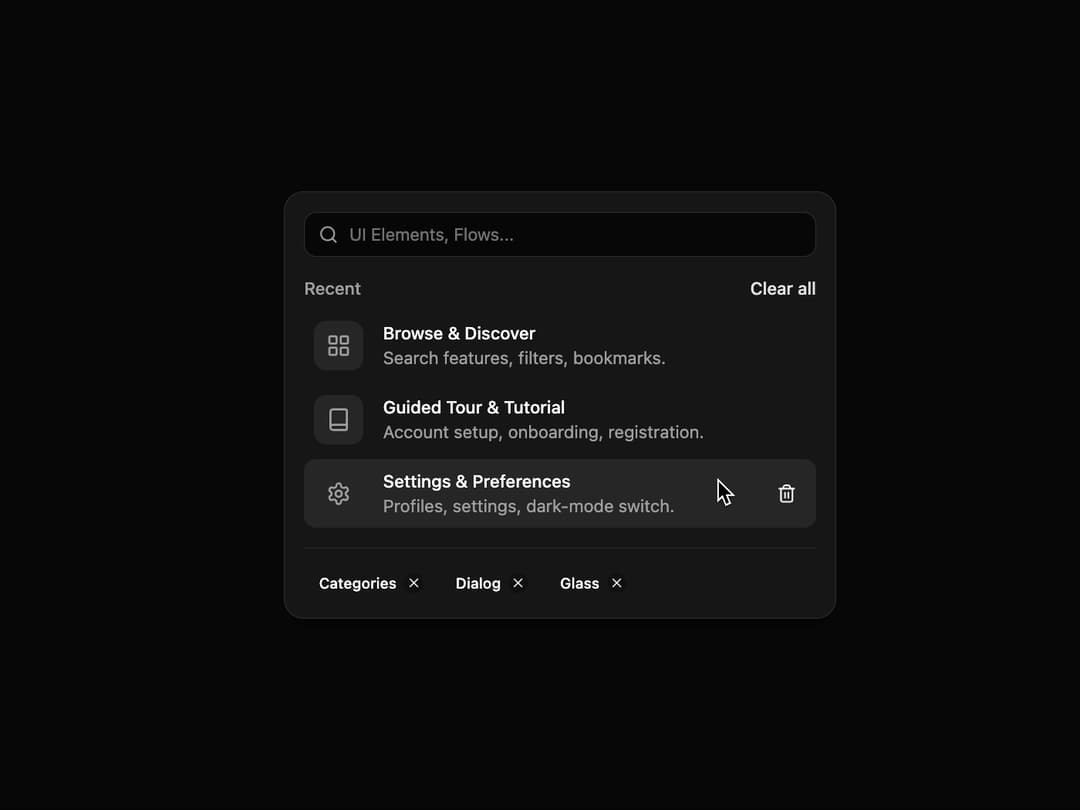Select the Dialog tag

pos(478,583)
